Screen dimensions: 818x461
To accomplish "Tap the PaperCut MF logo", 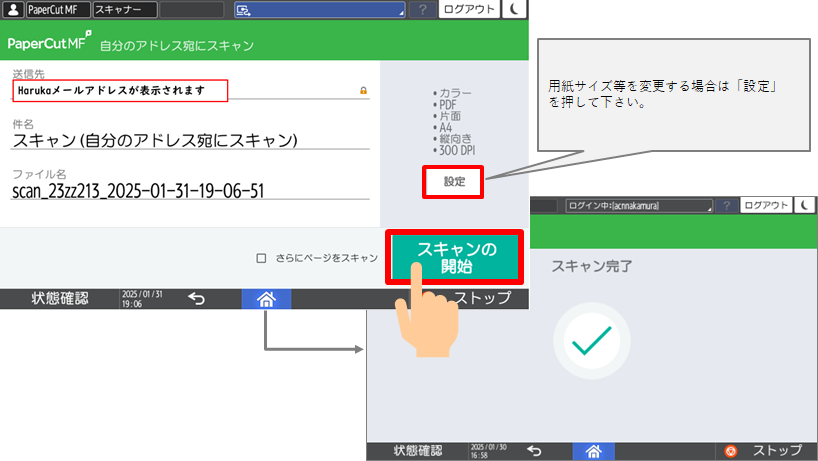I will [x=50, y=42].
